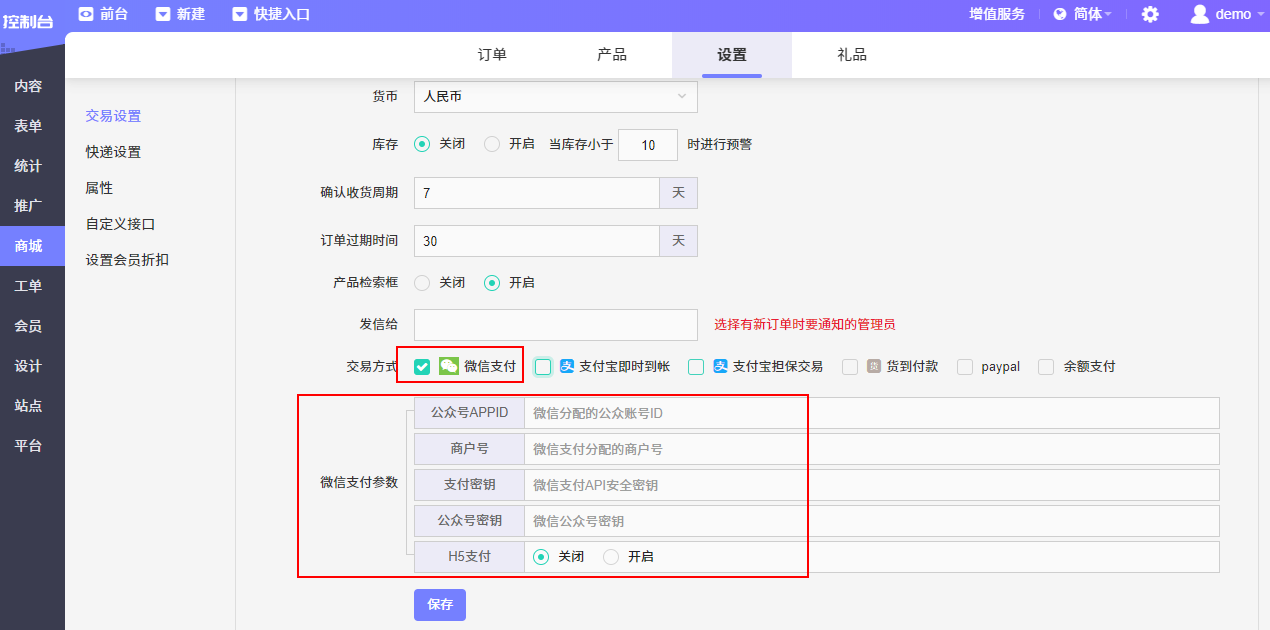
Task: Switch to the 订单 tab
Action: 492,55
